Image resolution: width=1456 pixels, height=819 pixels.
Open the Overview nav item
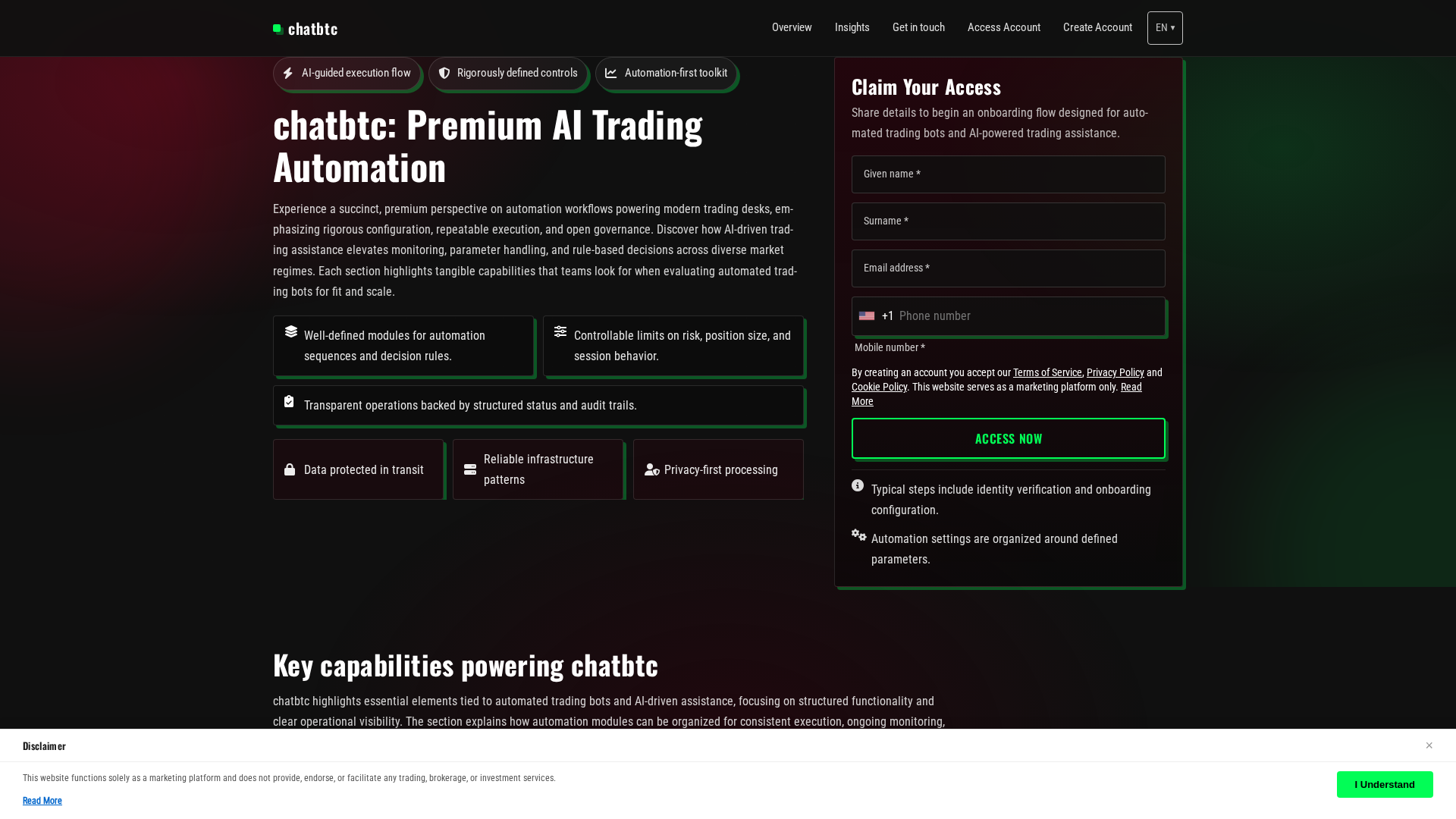point(792,27)
